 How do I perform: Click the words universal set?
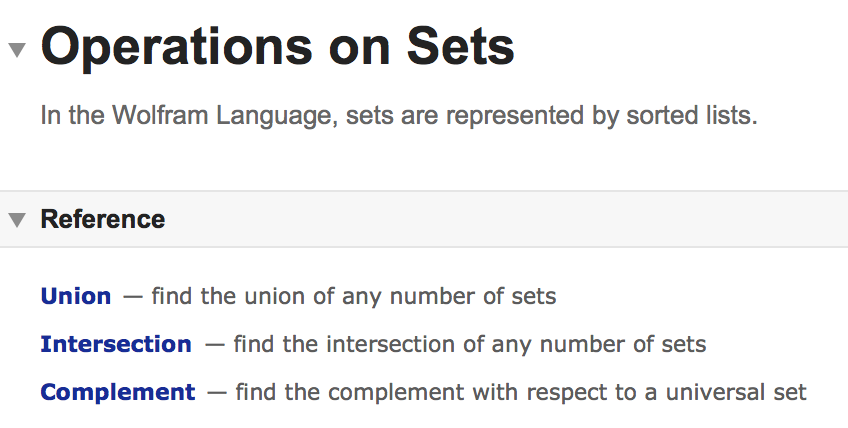point(736,392)
